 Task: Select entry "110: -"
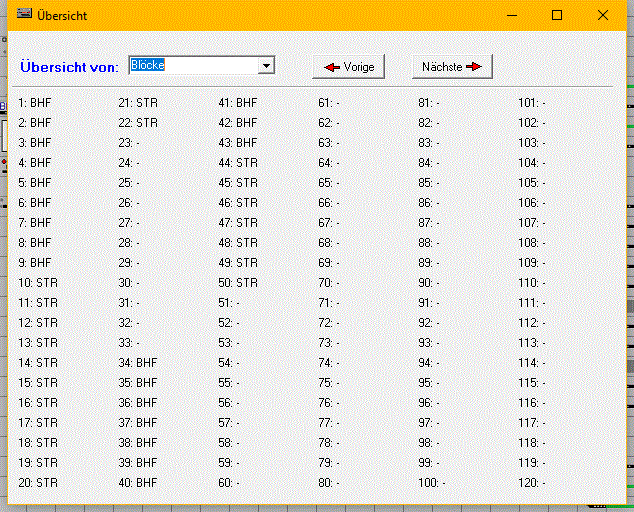(x=532, y=283)
